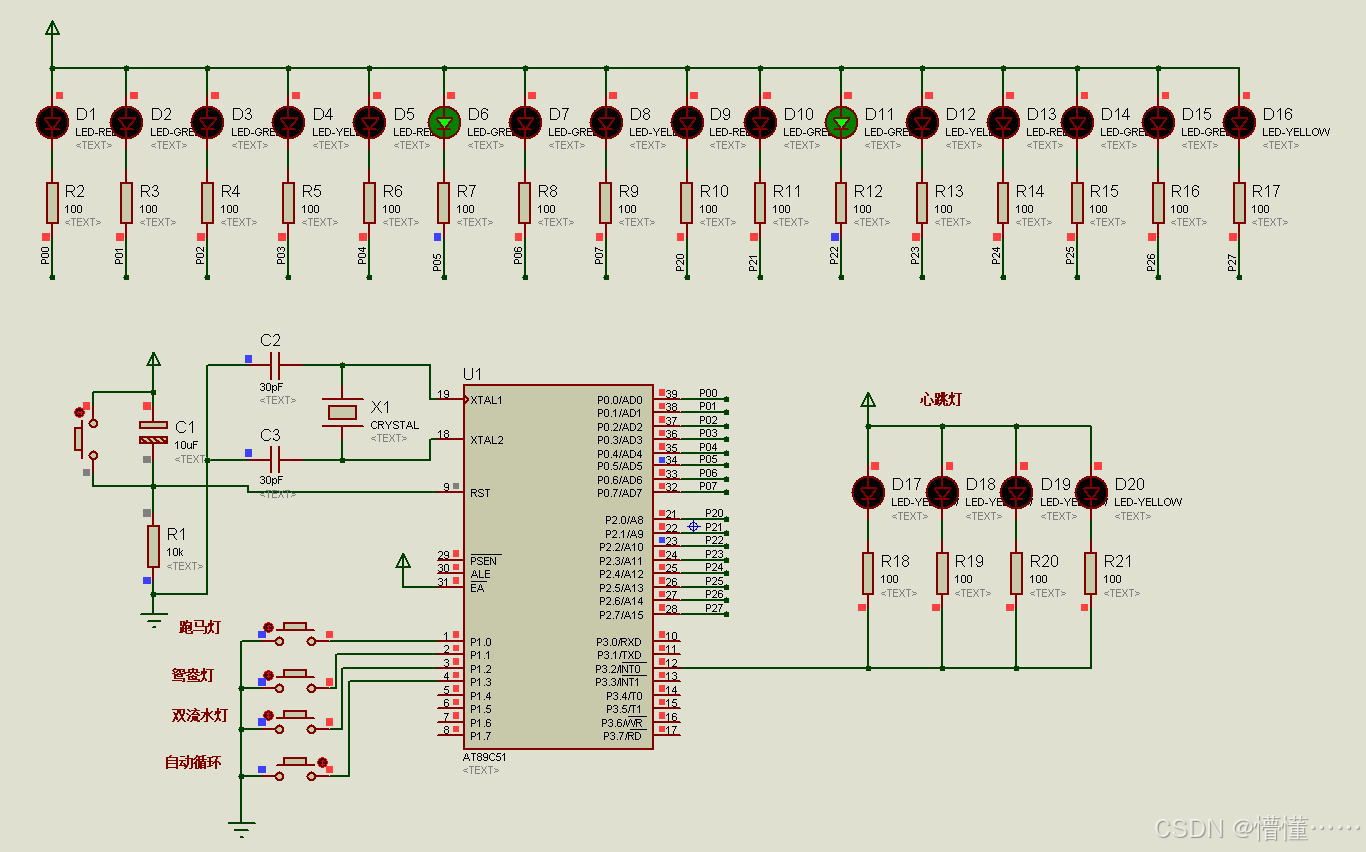Image resolution: width=1366 pixels, height=852 pixels.
Task: Click resistor symbol R17
Action: tap(1239, 202)
